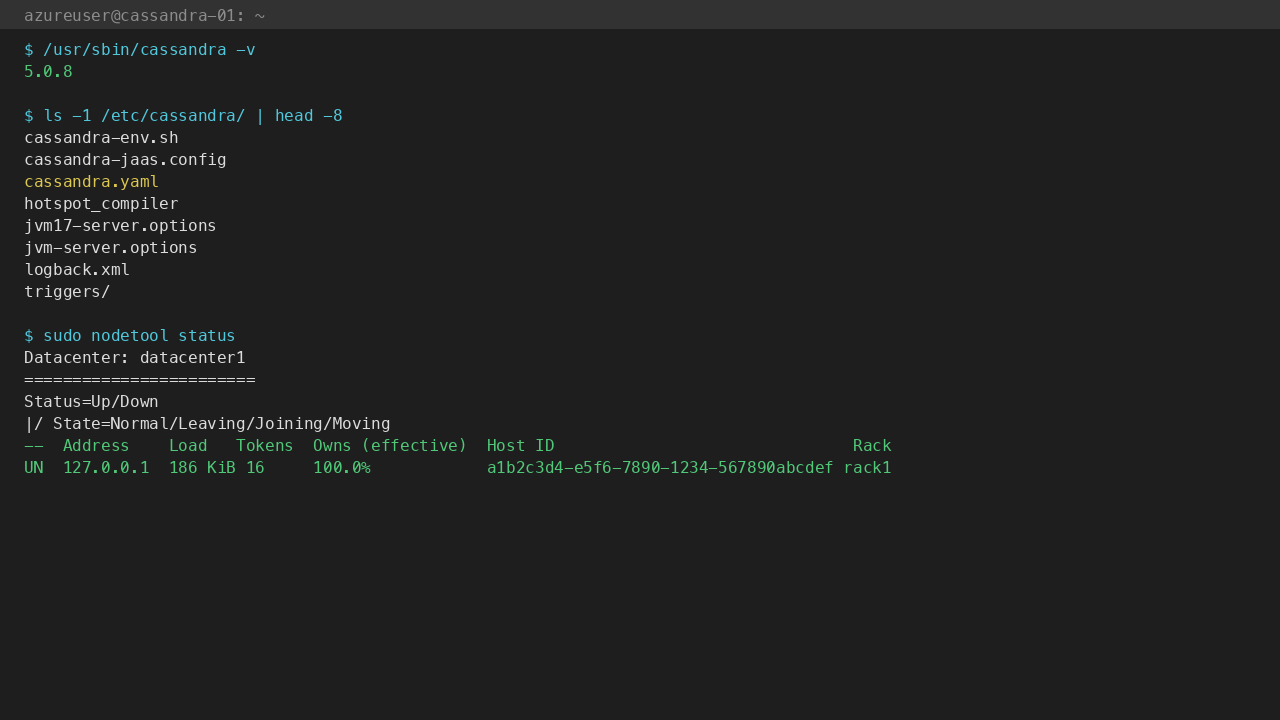This screenshot has width=1280, height=720.
Task: Click the Rack column header
Action: 872,446
